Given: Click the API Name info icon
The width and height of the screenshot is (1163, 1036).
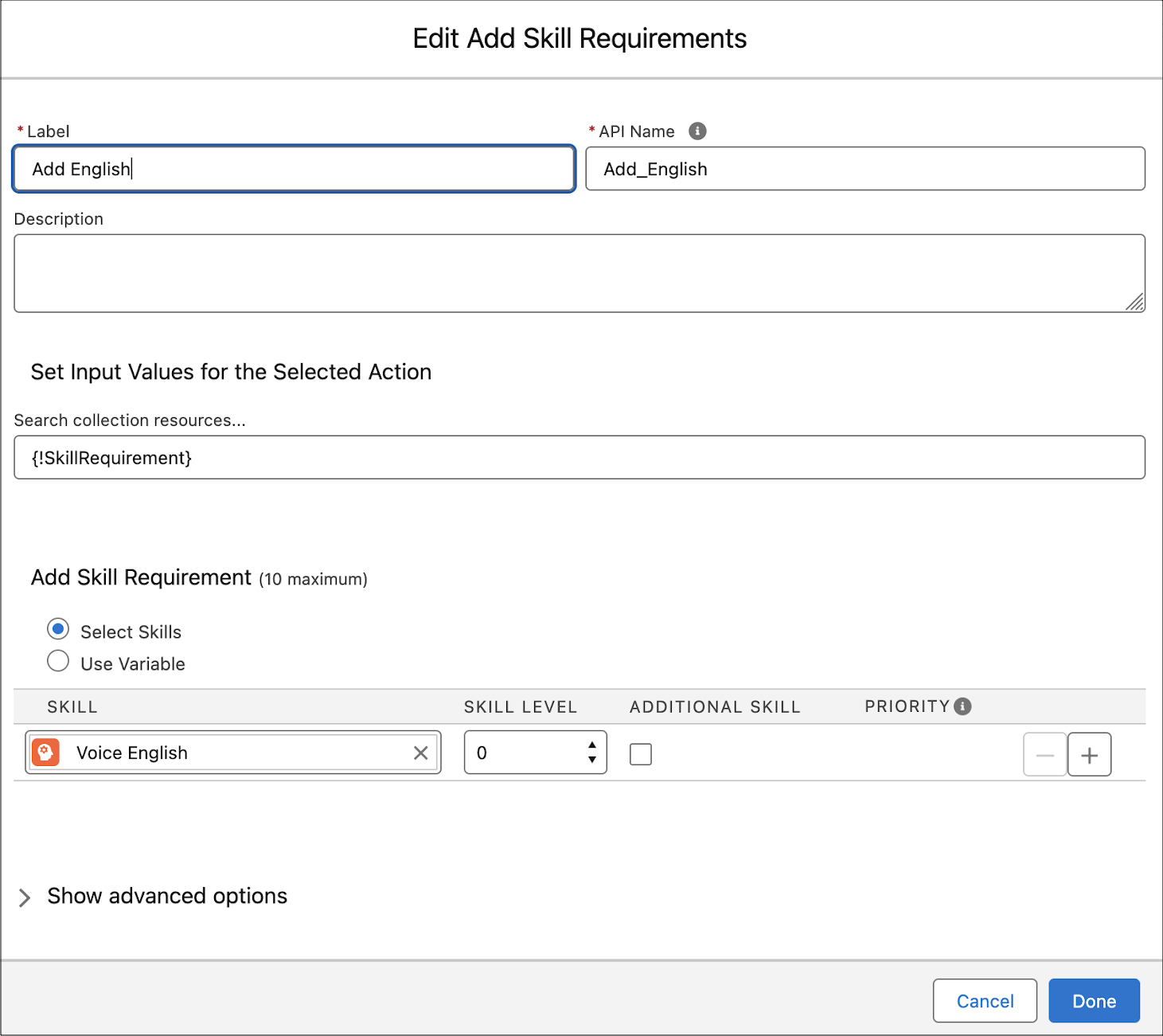Looking at the screenshot, I should pyautogui.click(x=697, y=131).
